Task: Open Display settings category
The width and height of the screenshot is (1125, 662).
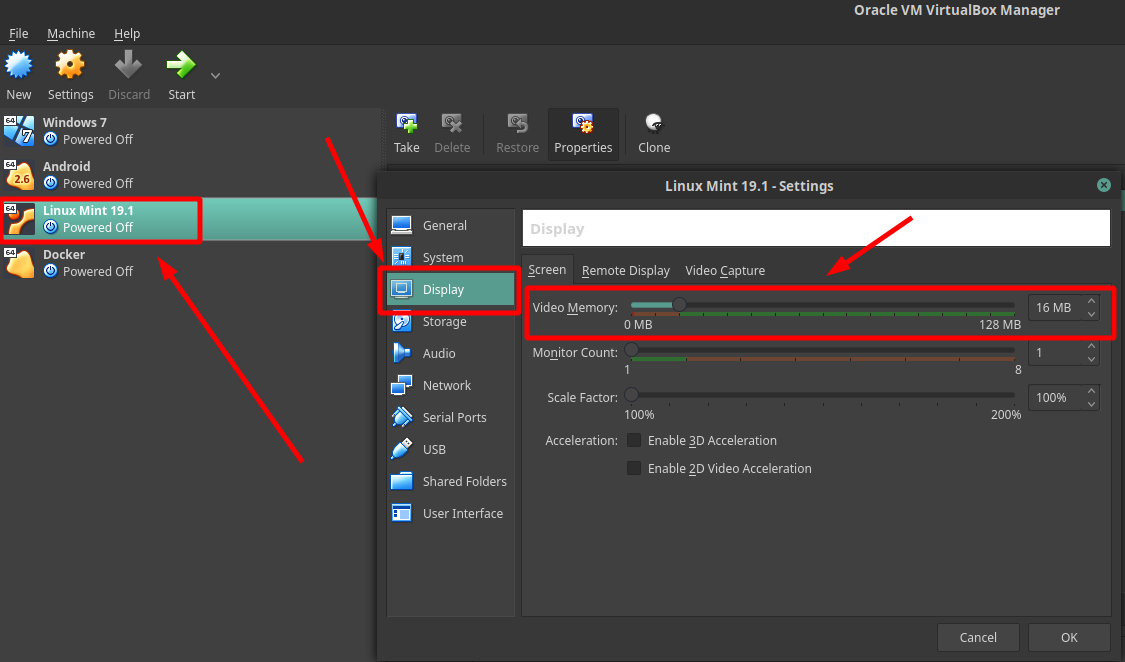Action: coord(451,289)
